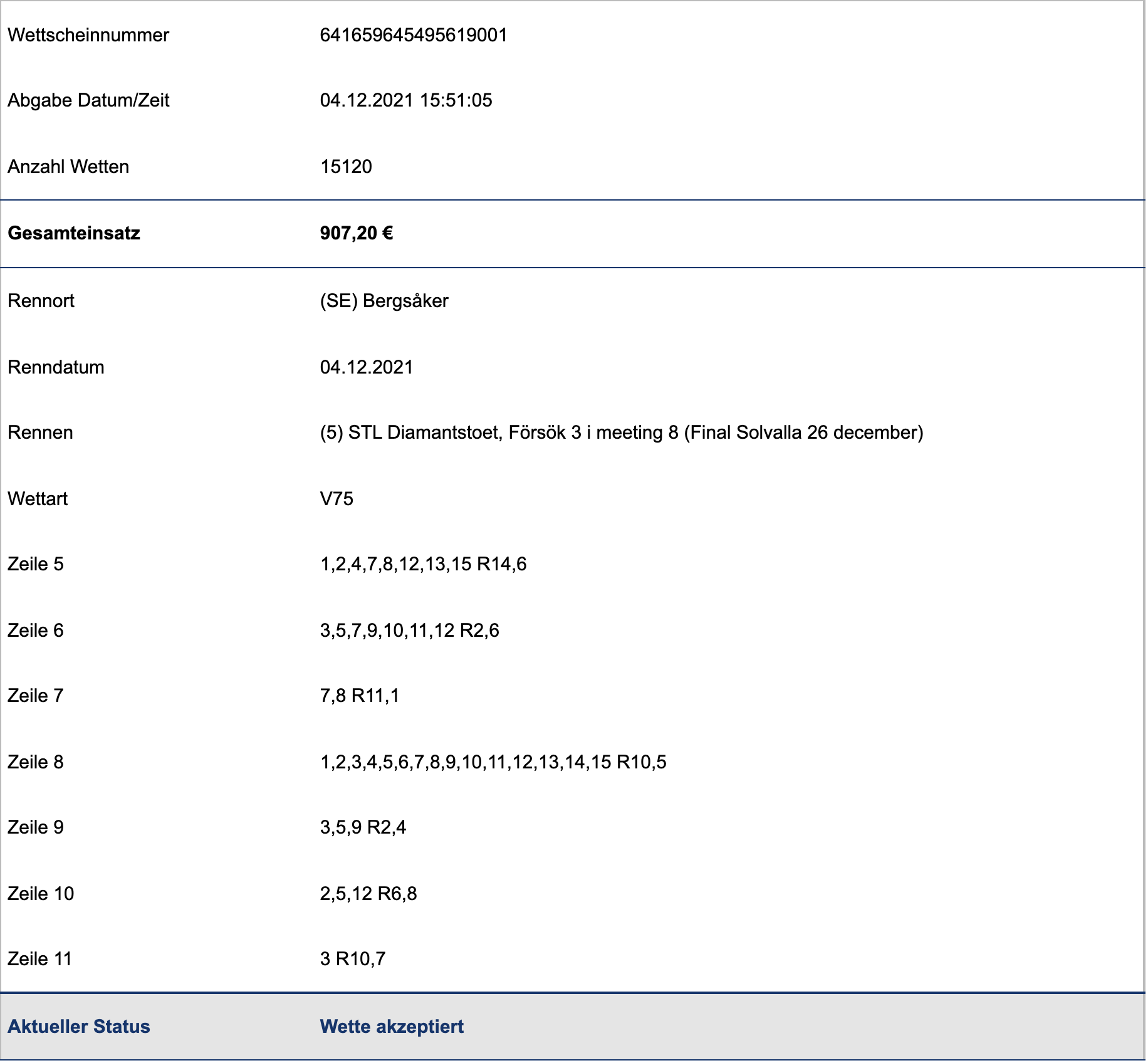Select ticket number 641659645495619001

414,35
